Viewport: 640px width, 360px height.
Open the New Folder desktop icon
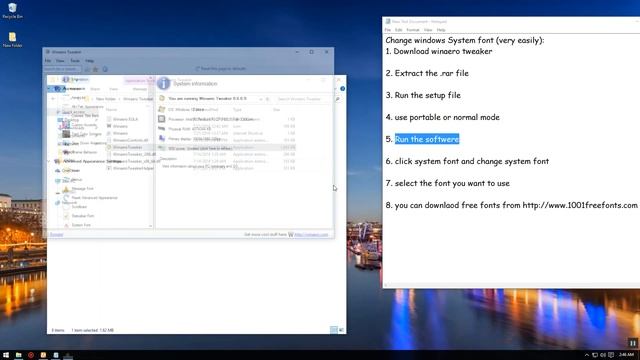tap(12, 40)
